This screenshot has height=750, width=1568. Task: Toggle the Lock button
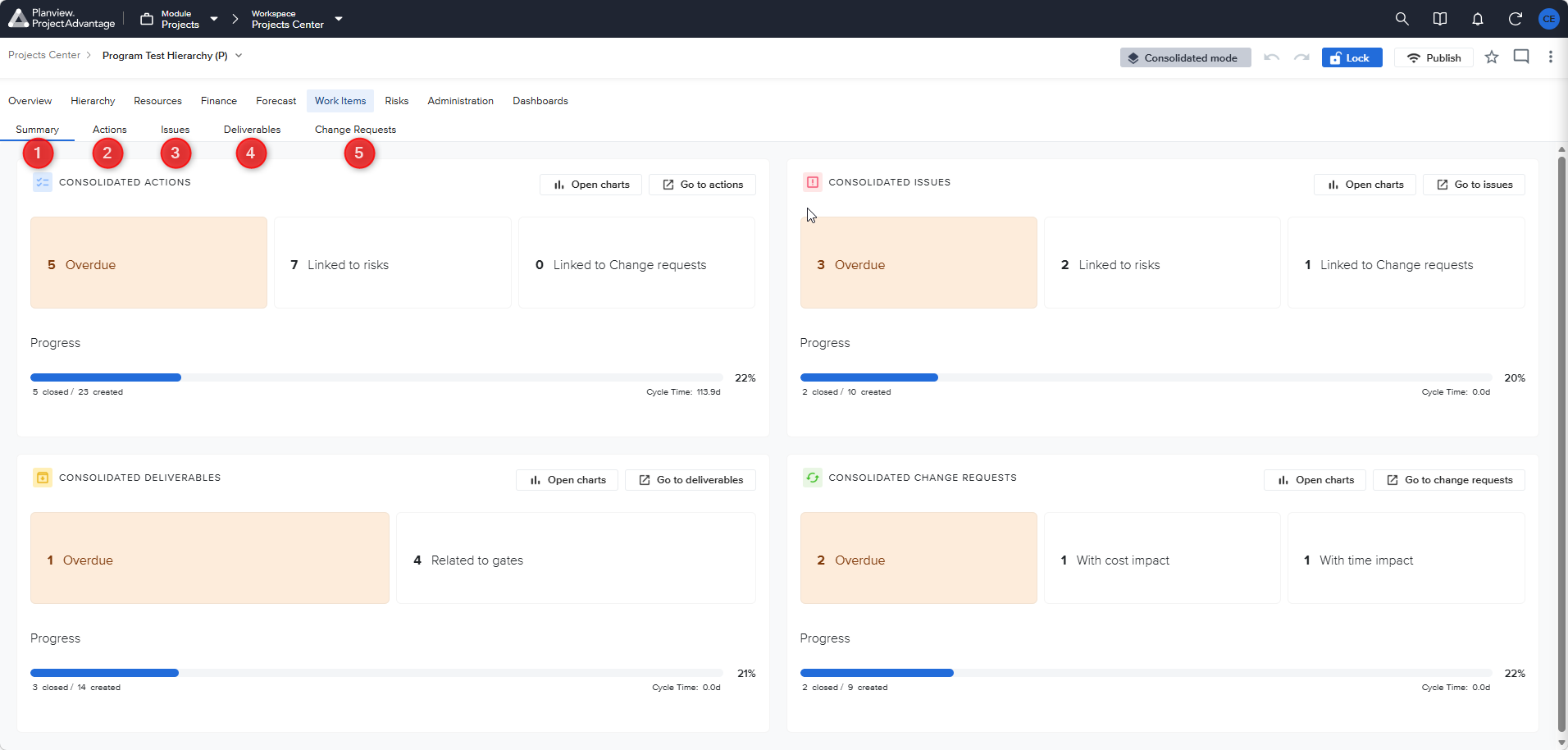point(1351,57)
